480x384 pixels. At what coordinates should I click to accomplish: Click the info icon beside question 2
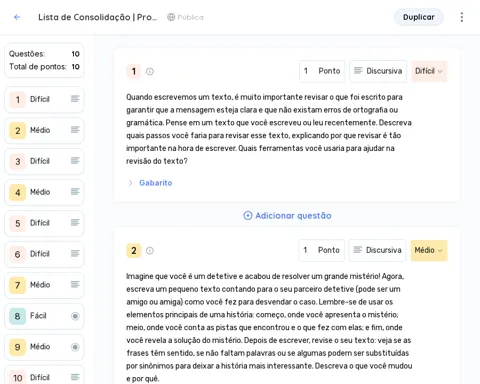click(x=150, y=251)
